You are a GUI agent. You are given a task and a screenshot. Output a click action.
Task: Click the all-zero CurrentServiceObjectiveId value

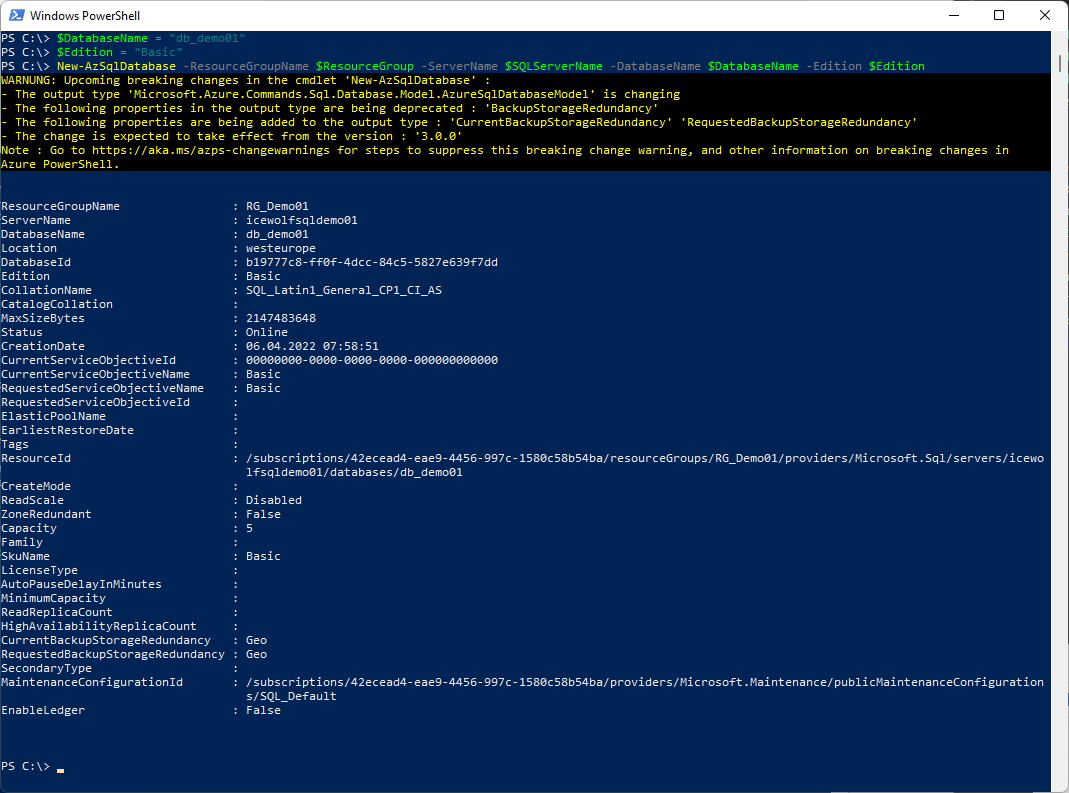372,360
